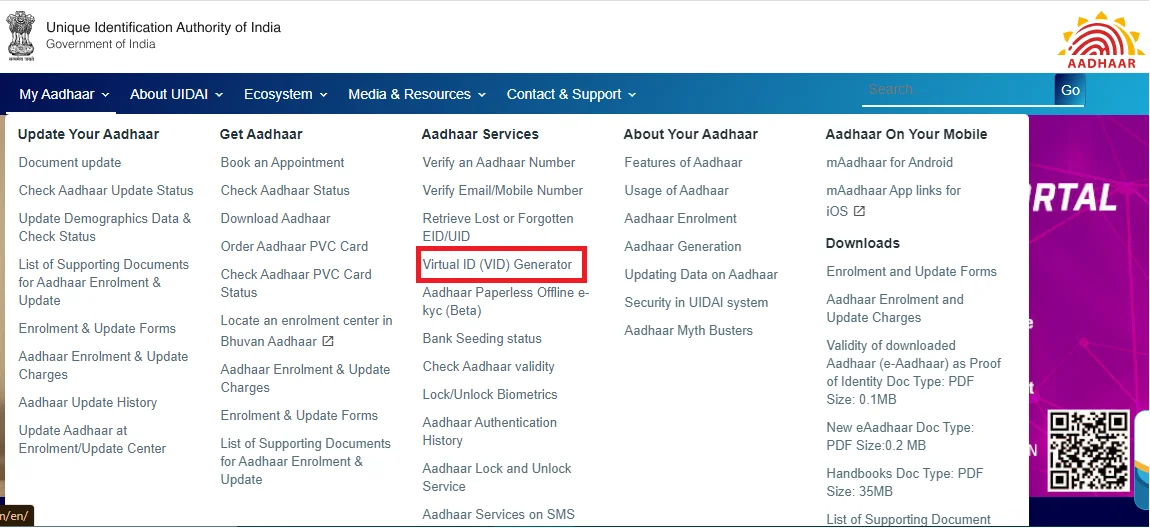The width and height of the screenshot is (1150, 528).
Task: Click Aadhaar Services section heading
Action: pyautogui.click(x=480, y=134)
